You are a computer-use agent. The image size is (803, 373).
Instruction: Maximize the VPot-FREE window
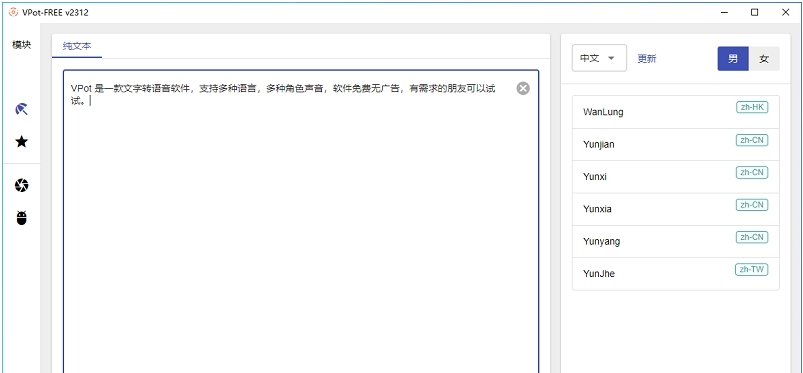(x=754, y=12)
